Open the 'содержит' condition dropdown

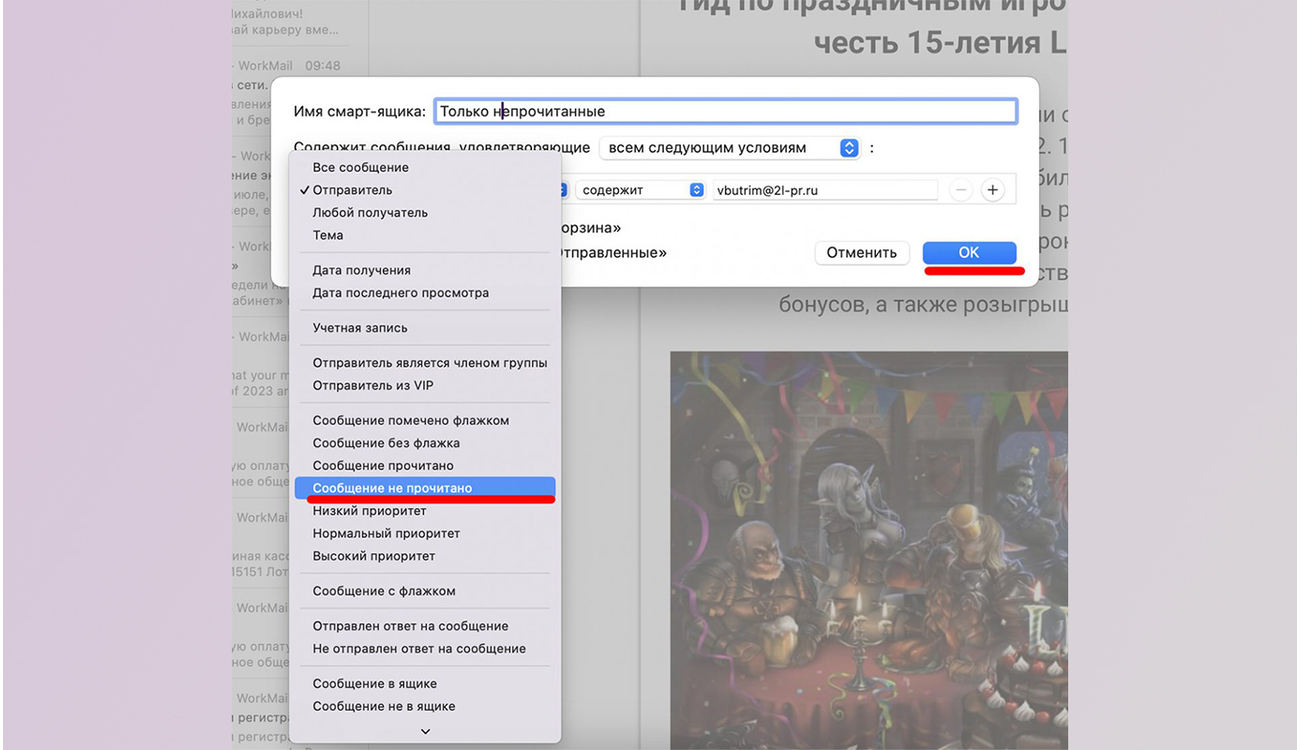click(x=640, y=190)
